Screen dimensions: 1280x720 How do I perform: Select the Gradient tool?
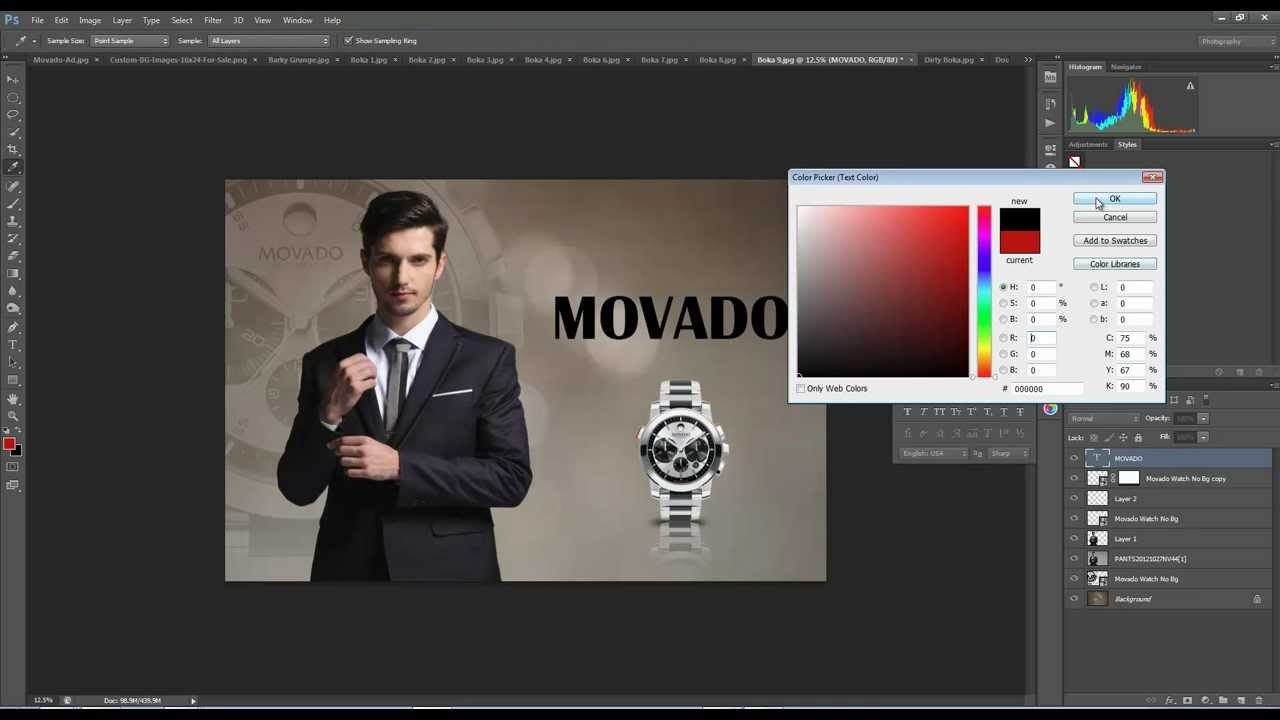13,273
